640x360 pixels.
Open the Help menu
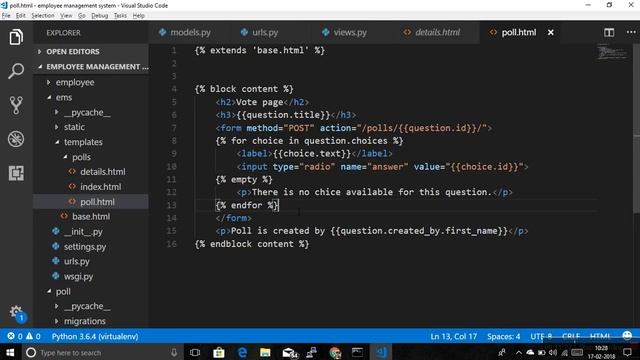[139, 16]
